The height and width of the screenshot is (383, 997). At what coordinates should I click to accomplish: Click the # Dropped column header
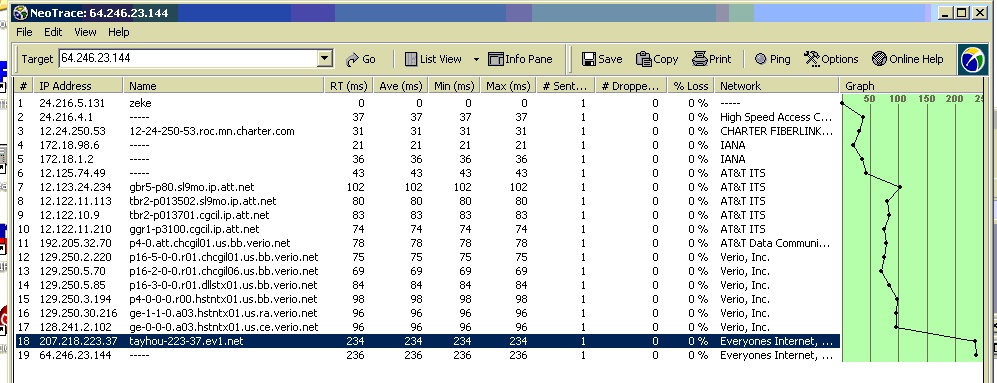click(631, 86)
